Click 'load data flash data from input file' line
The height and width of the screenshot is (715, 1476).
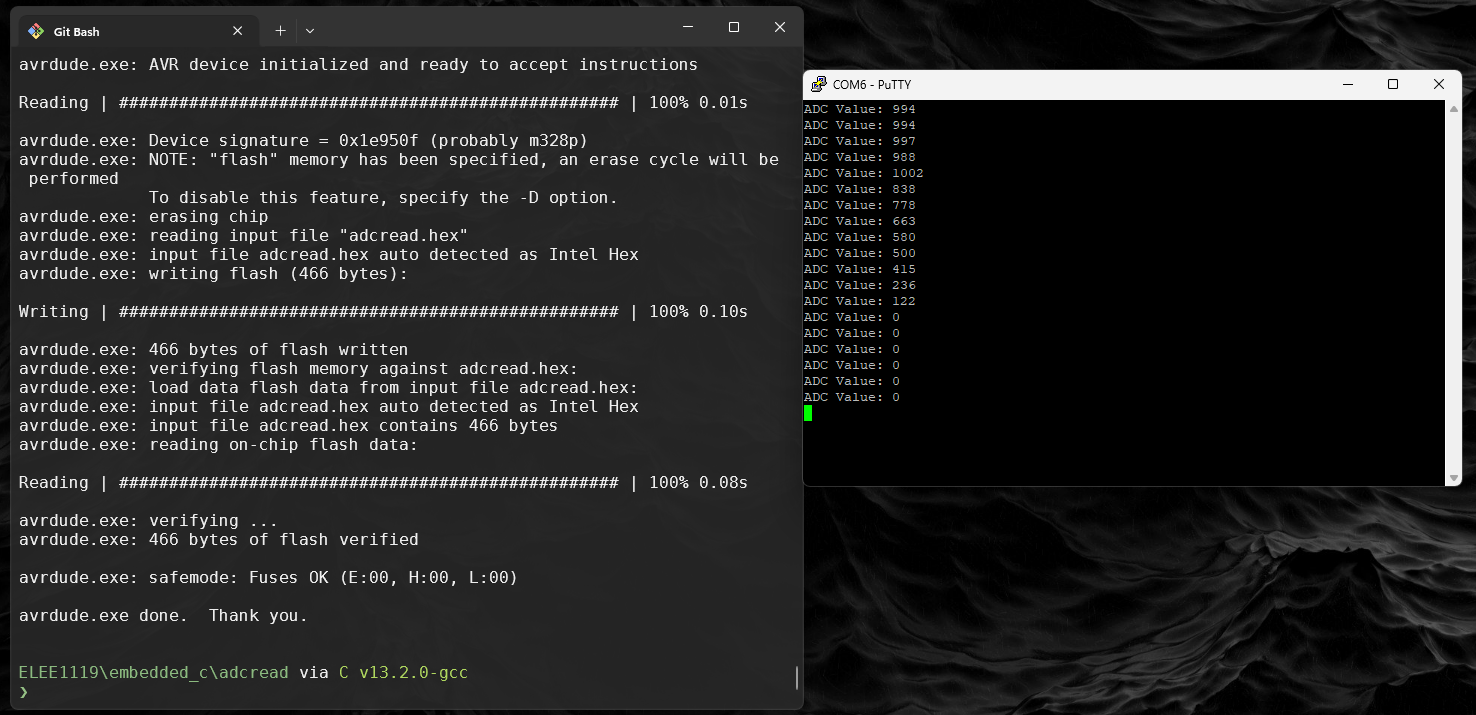[x=328, y=387]
